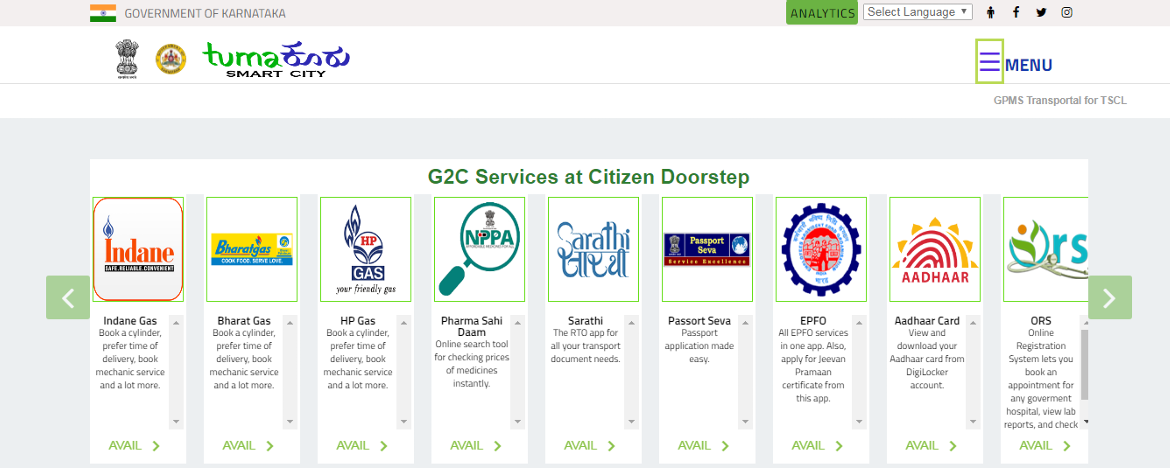Open the Aadhaar card logo tile

coord(935,249)
